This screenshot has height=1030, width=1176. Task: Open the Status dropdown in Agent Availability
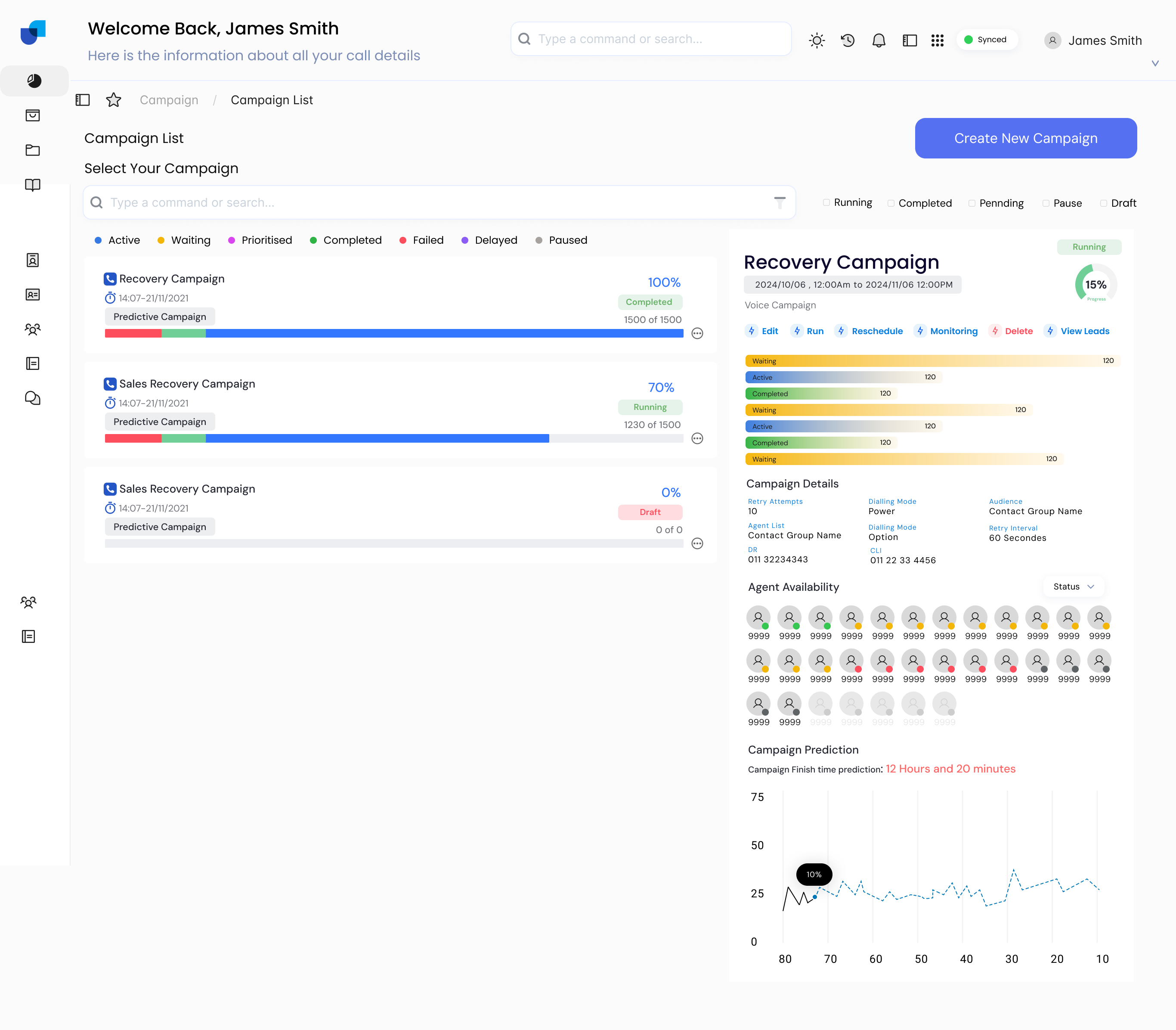point(1073,586)
